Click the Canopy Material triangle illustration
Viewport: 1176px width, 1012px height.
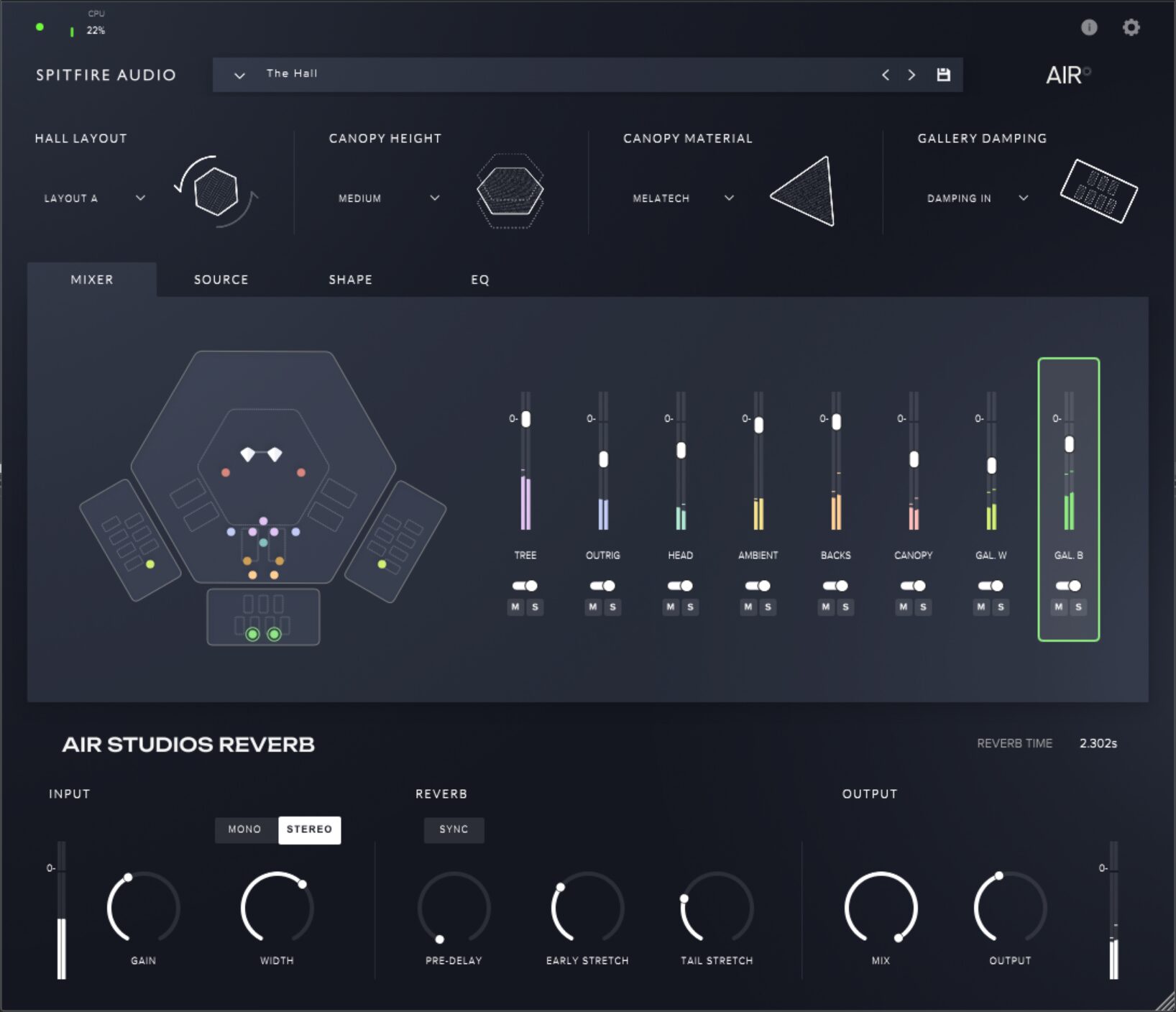coord(804,191)
